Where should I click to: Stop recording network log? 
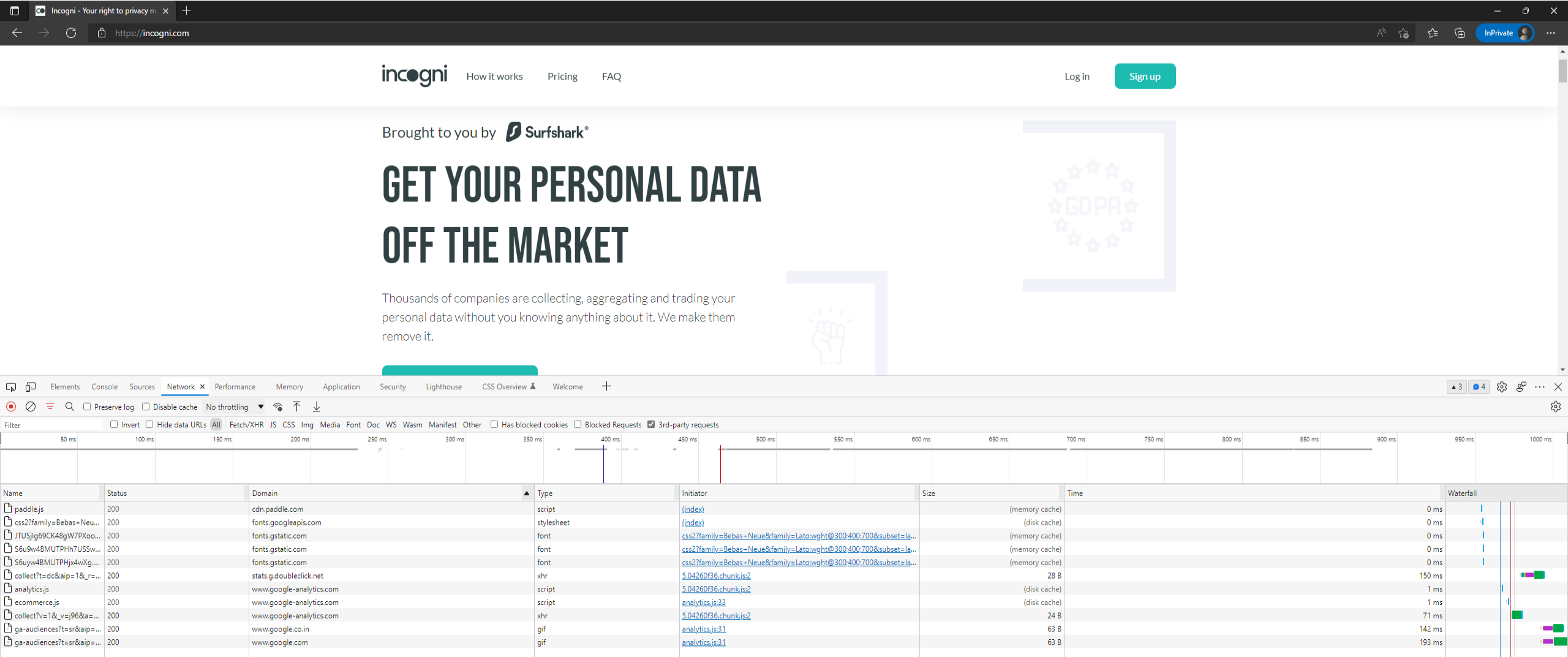pos(11,407)
